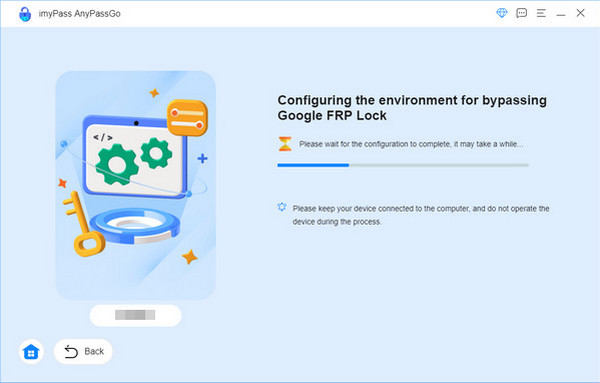Click the imyPass padlock logo icon
Screen dimensions: 600x383
[25, 14]
